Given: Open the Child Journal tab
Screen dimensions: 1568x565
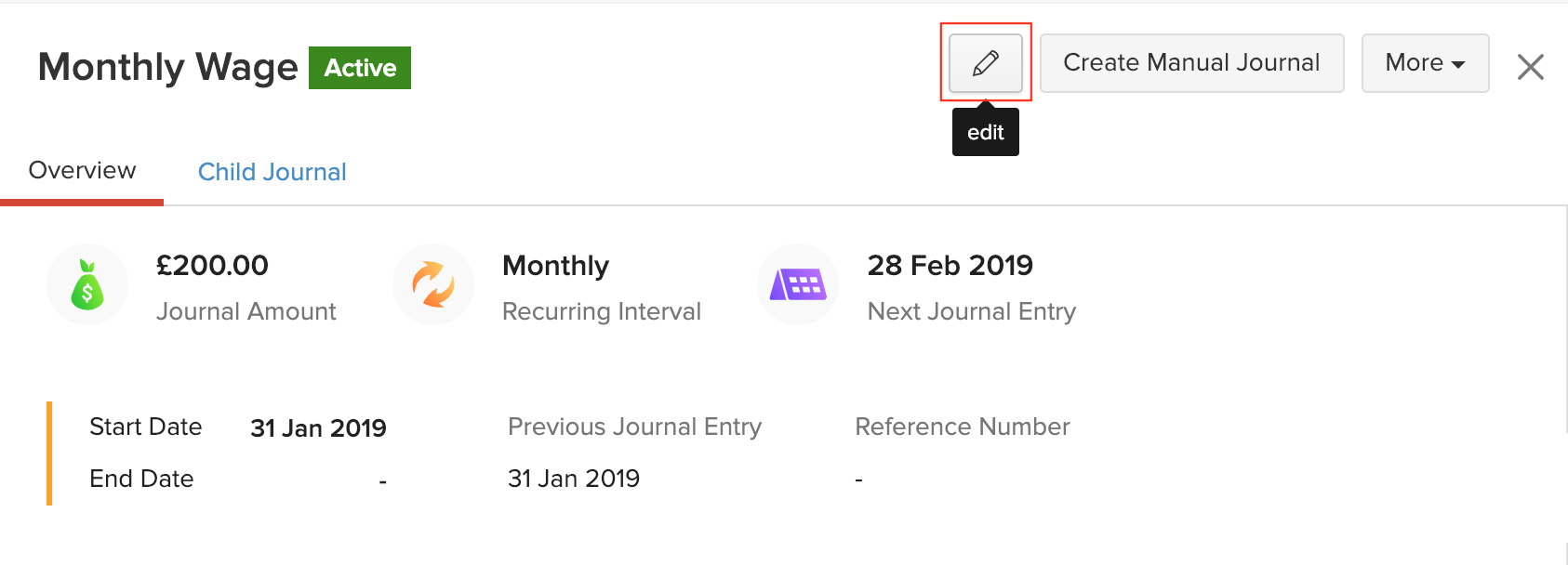Looking at the screenshot, I should [x=272, y=172].
